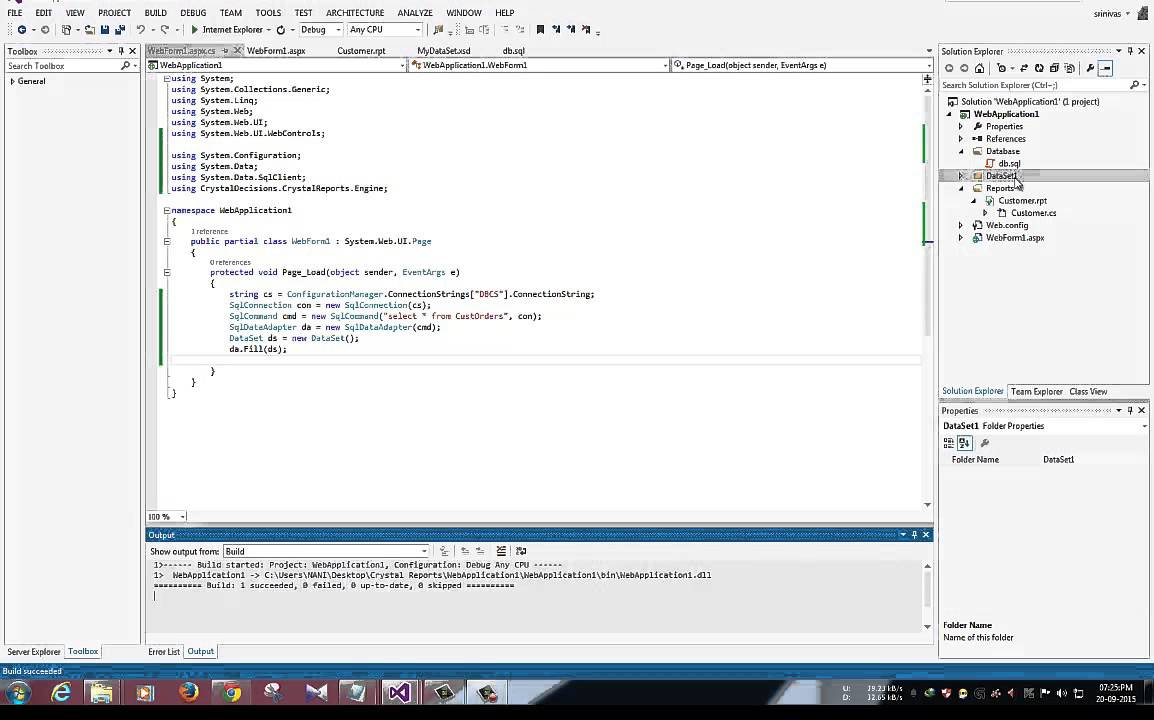Select WebForm1.aspx in Solution Explorer
Screen dimensions: 1154x720
click(x=1015, y=238)
